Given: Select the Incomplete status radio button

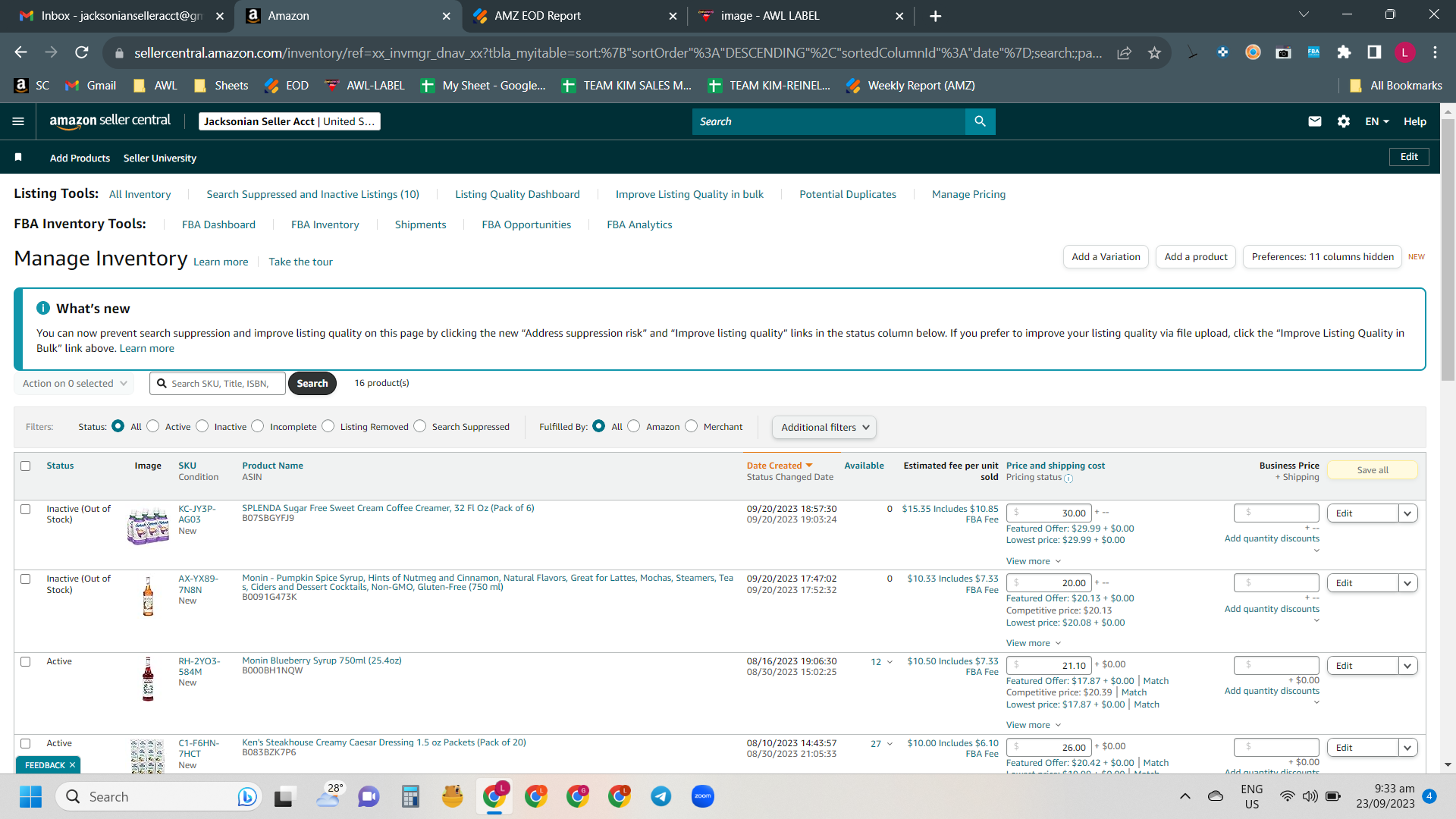Looking at the screenshot, I should point(258,426).
